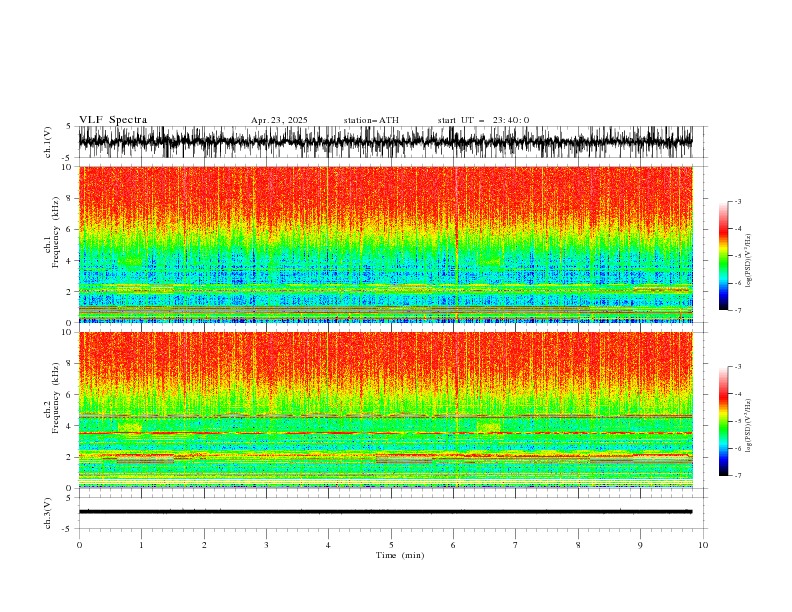Click time axis tick label '10'
The width and height of the screenshot is (792, 612).
coord(703,545)
